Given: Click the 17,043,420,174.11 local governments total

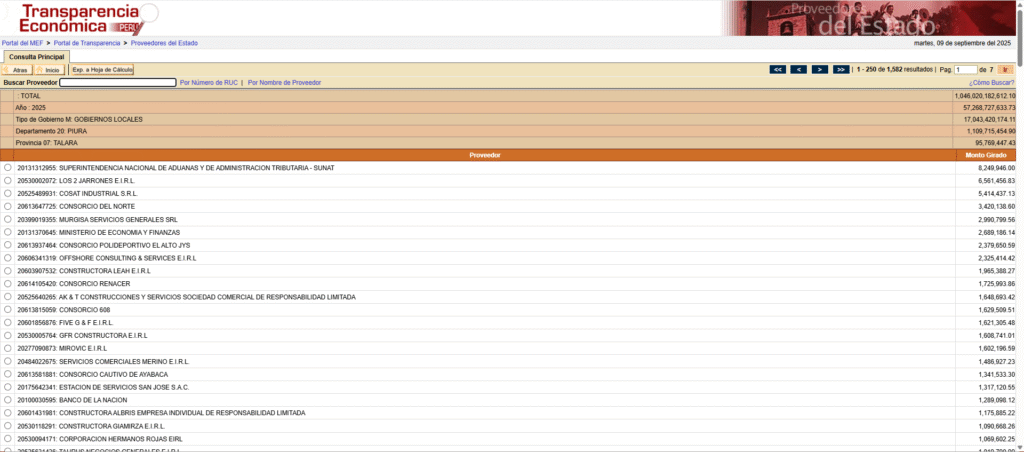Looking at the screenshot, I should pyautogui.click(x=990, y=120).
